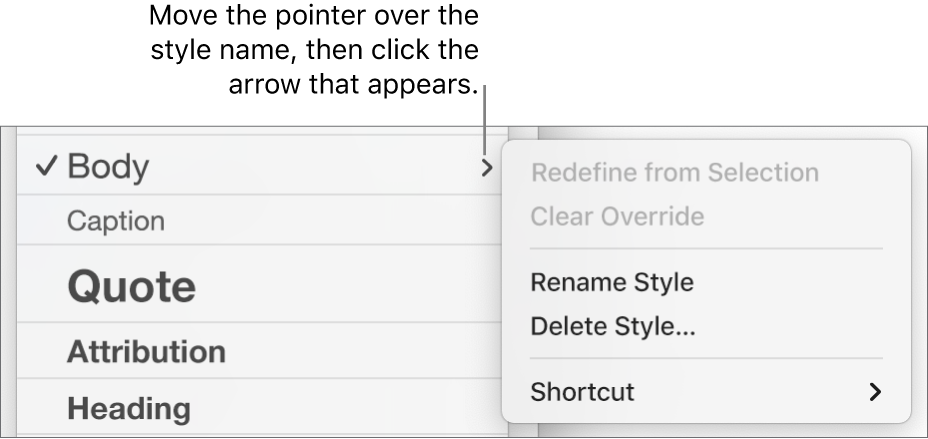The image size is (928, 439).
Task: Click the callout line pointing at the arrow
Action: tap(485, 120)
